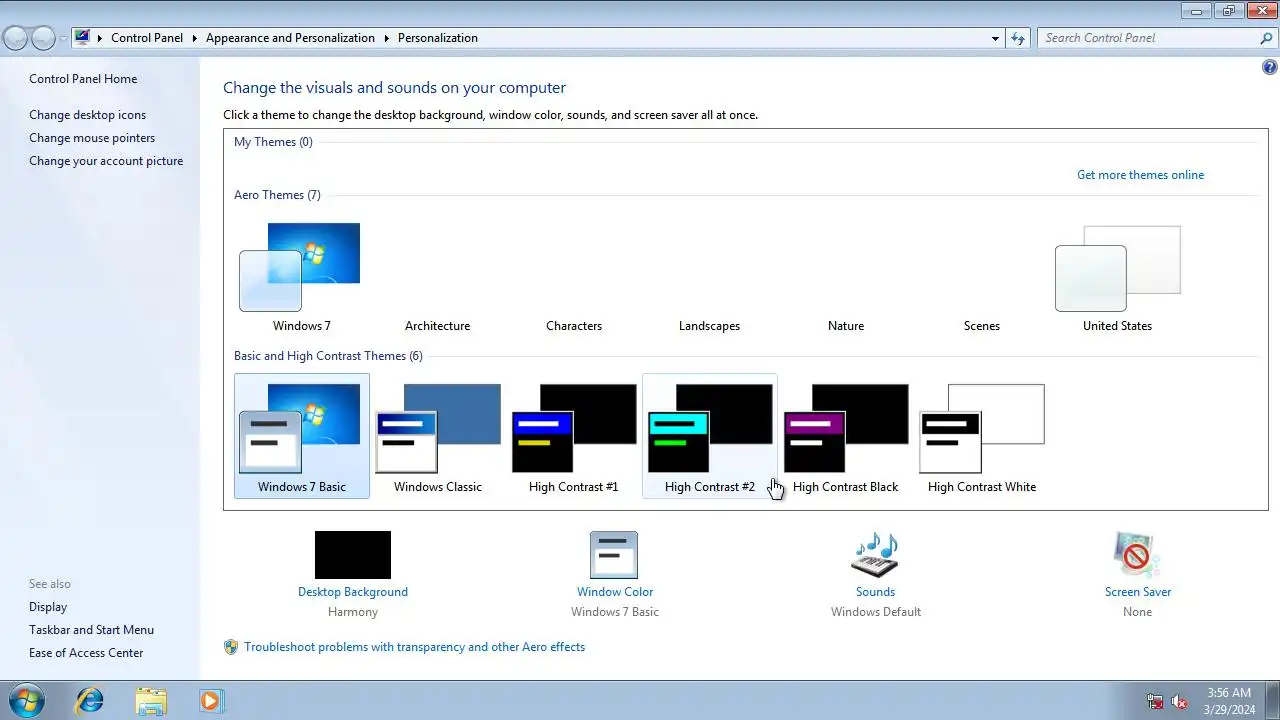Image resolution: width=1280 pixels, height=720 pixels.
Task: Launch Internet Explorer from the taskbar
Action: pyautogui.click(x=90, y=700)
